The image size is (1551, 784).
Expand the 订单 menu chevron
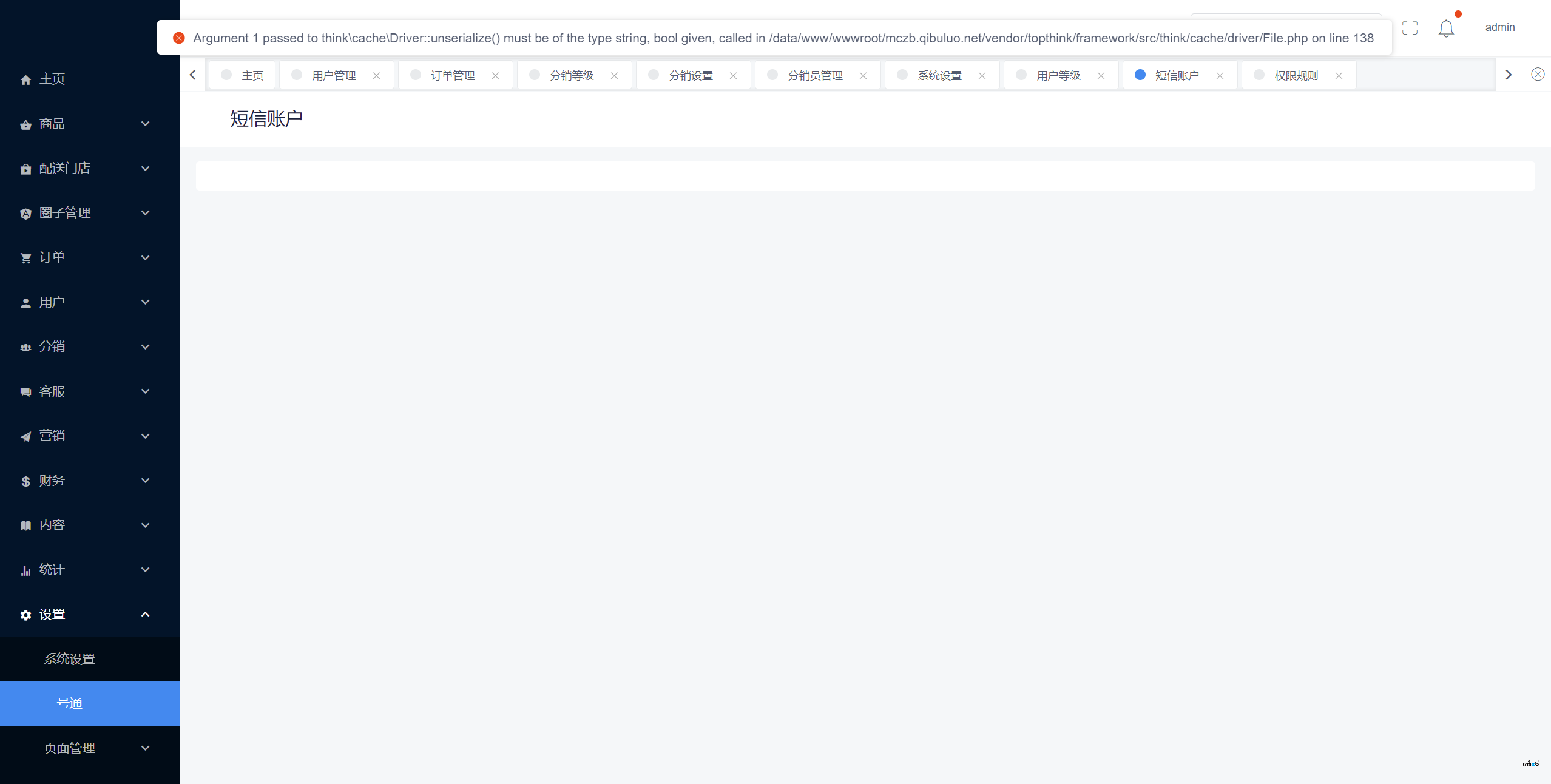[145, 258]
